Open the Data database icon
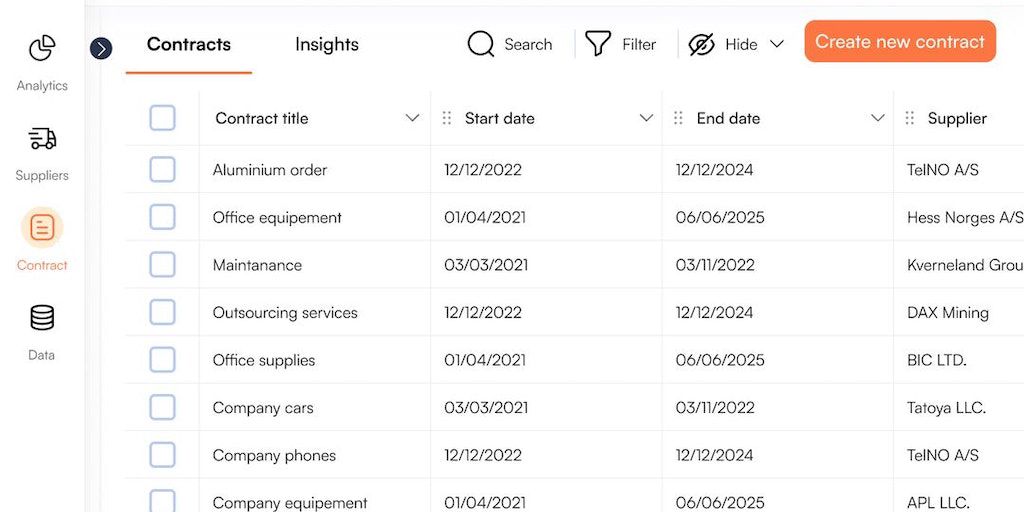The height and width of the screenshot is (512, 1024). pos(42,318)
